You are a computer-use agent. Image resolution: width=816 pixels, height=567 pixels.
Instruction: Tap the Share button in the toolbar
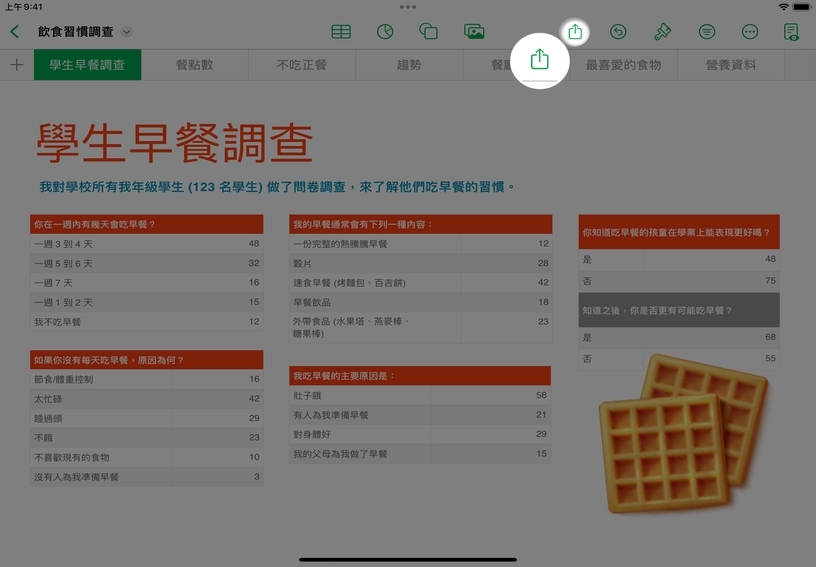(575, 32)
